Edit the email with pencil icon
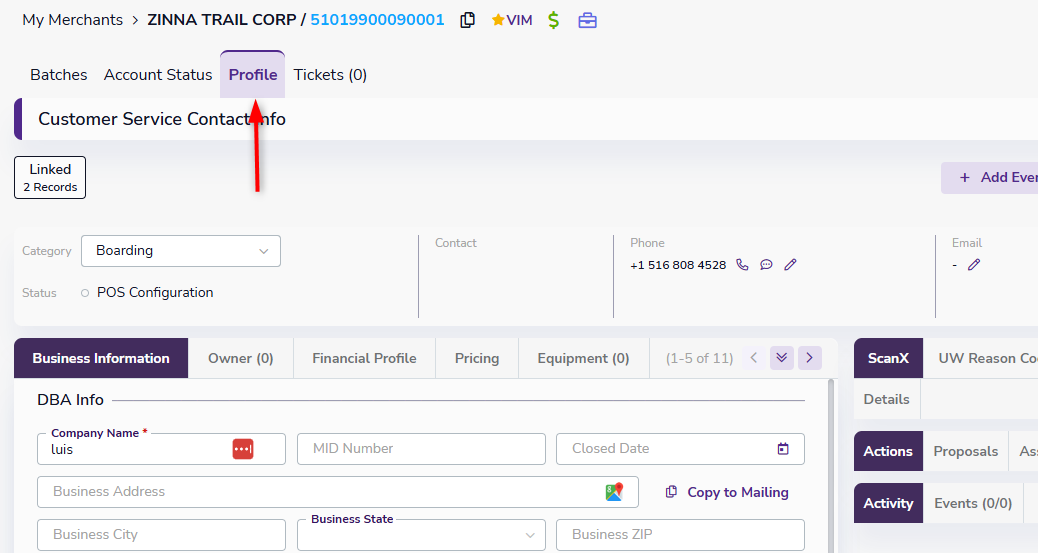The height and width of the screenshot is (553, 1038). 974,265
